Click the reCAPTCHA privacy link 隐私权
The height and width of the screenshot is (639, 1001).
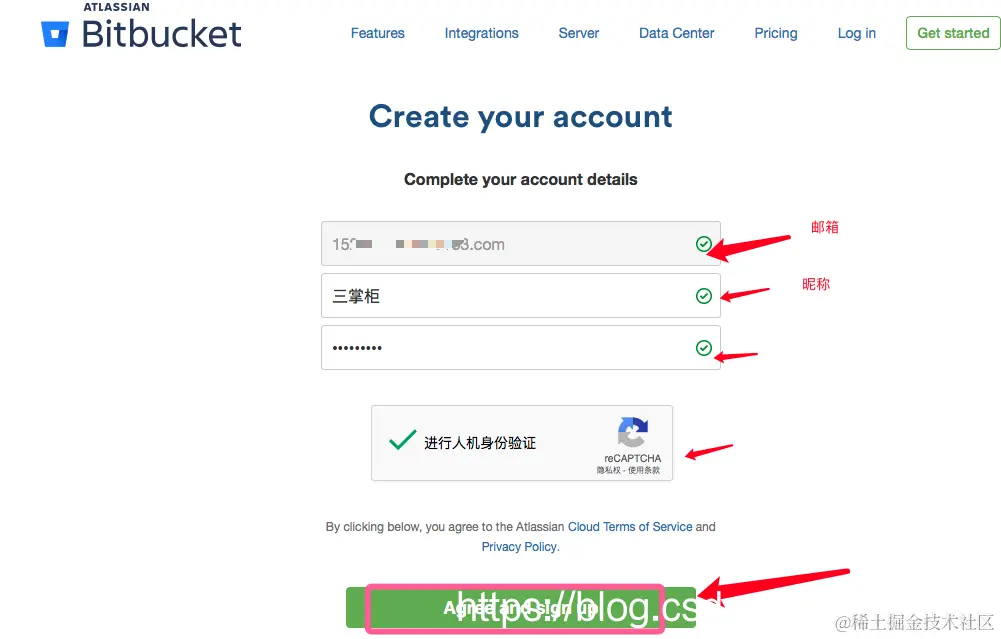pyautogui.click(x=608, y=470)
